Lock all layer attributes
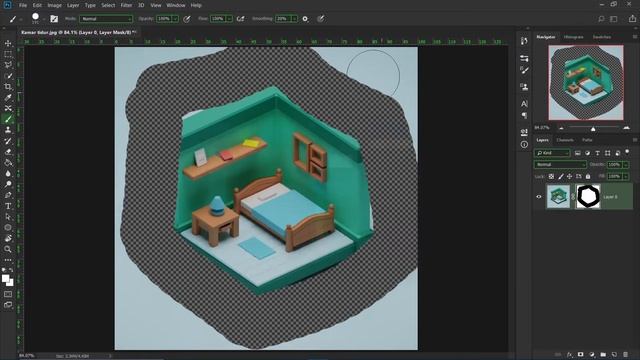The image size is (640, 360). click(588, 176)
